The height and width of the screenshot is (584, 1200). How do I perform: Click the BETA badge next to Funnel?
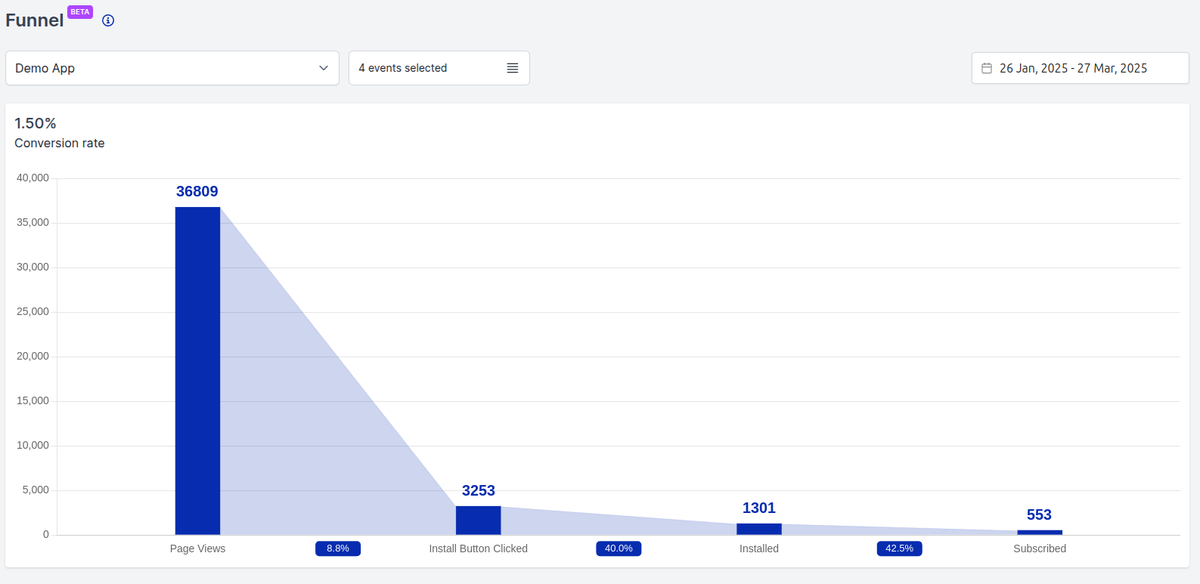[x=80, y=11]
